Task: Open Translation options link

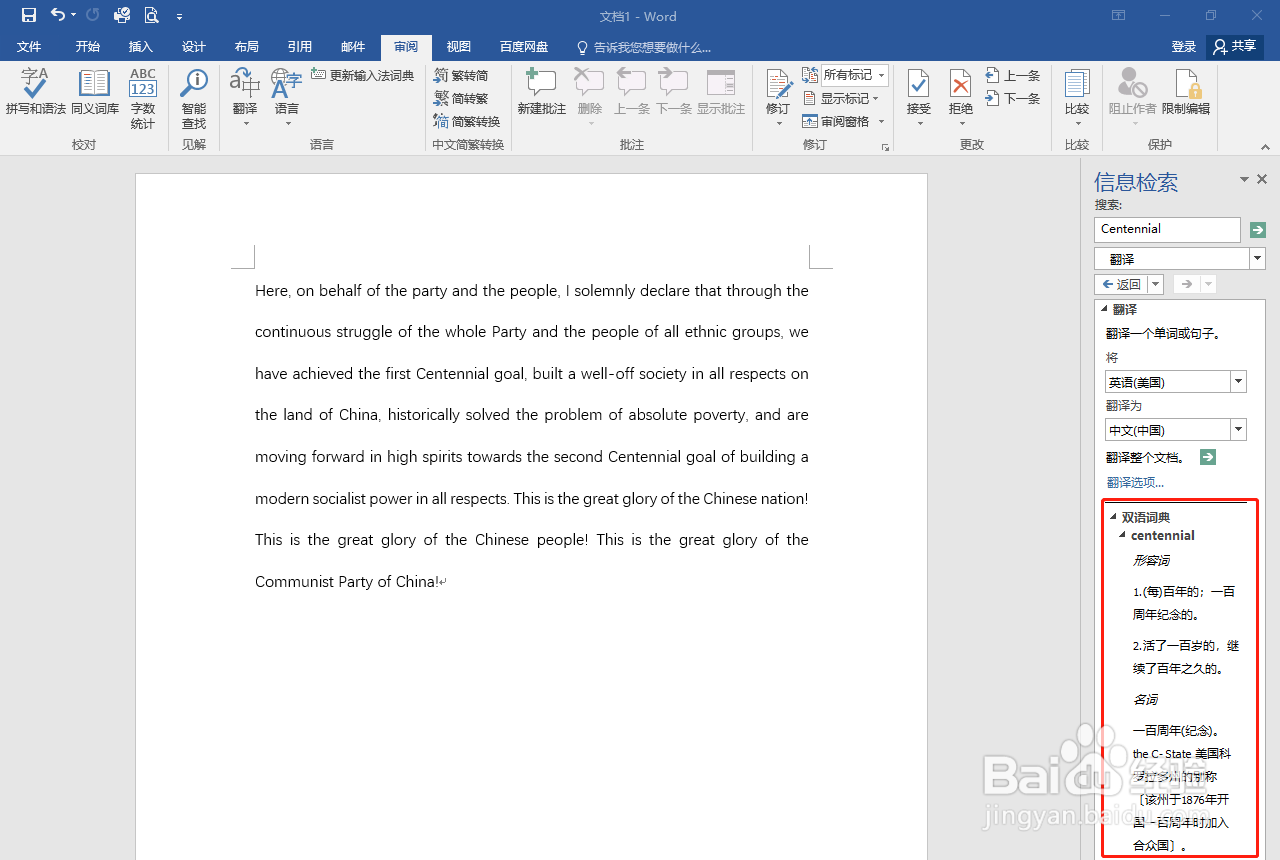Action: pos(1135,482)
